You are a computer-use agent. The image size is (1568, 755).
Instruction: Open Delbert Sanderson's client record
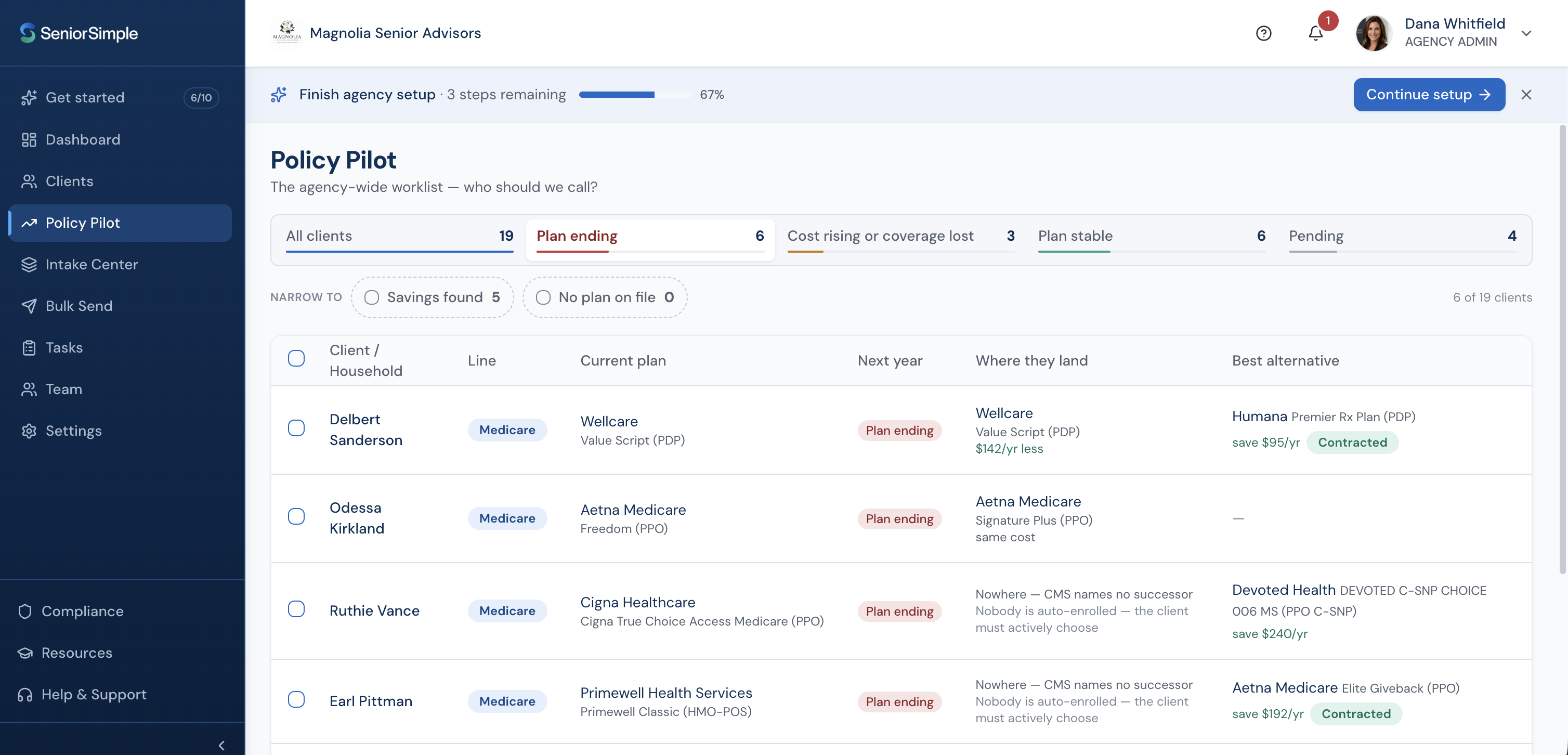(366, 430)
